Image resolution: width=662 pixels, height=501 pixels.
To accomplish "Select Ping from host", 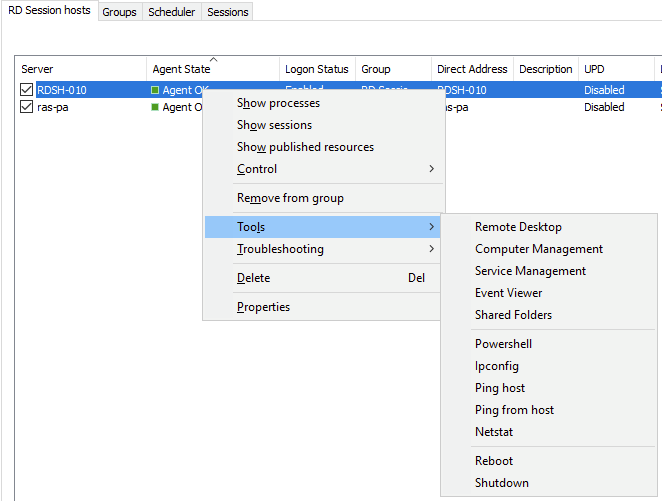I will (549, 410).
